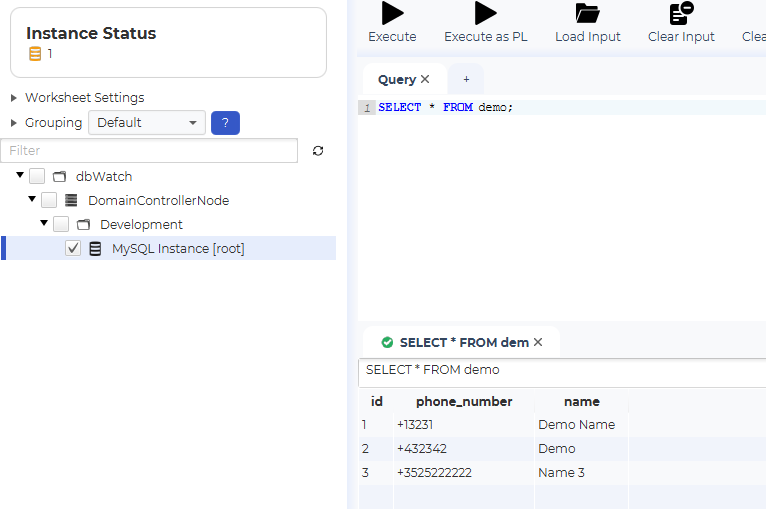The image size is (766, 509).
Task: Click the id column header
Action: click(377, 402)
